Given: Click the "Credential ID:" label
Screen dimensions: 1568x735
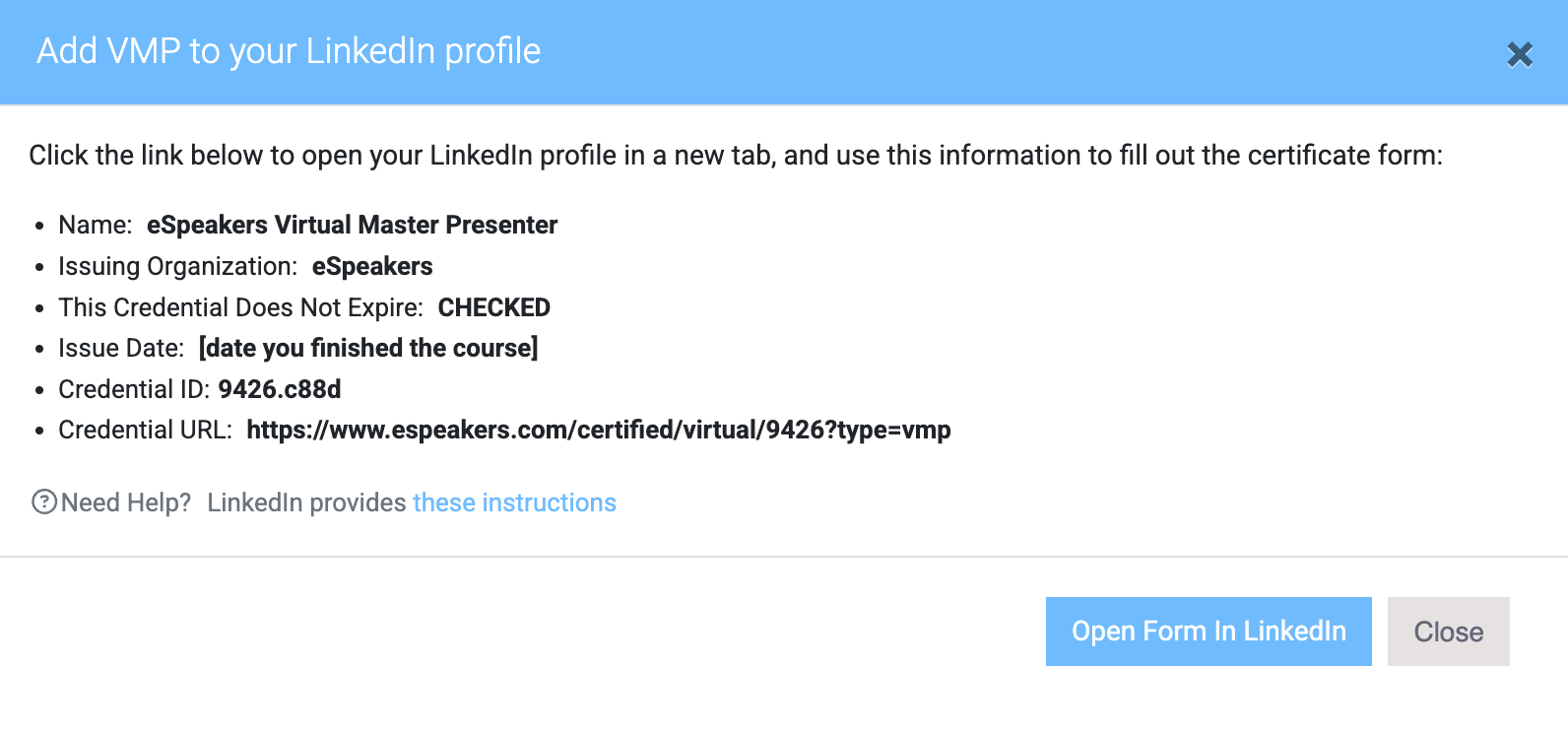Looking at the screenshot, I should coord(134,390).
